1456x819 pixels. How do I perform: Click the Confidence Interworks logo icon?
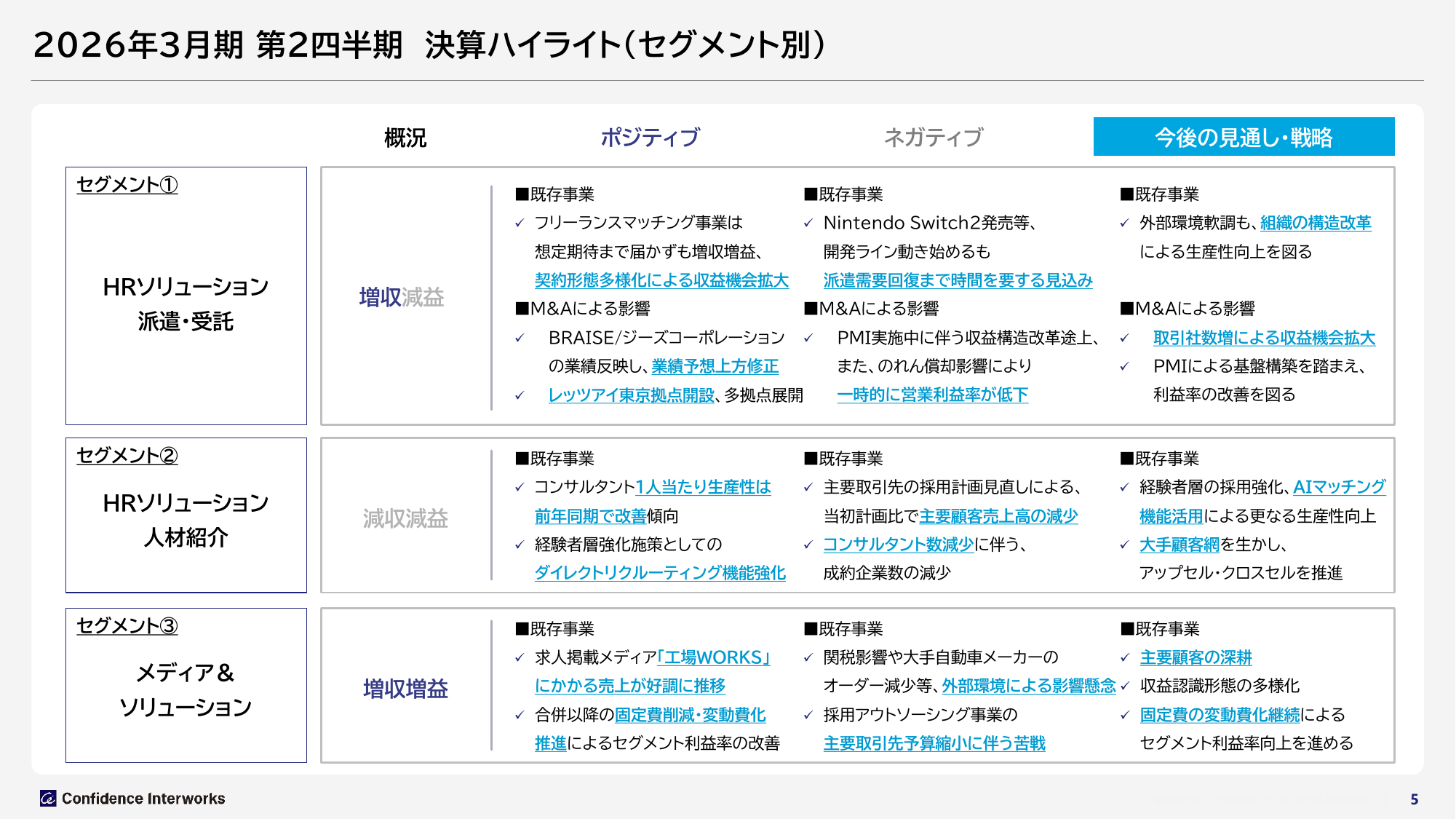(x=48, y=799)
